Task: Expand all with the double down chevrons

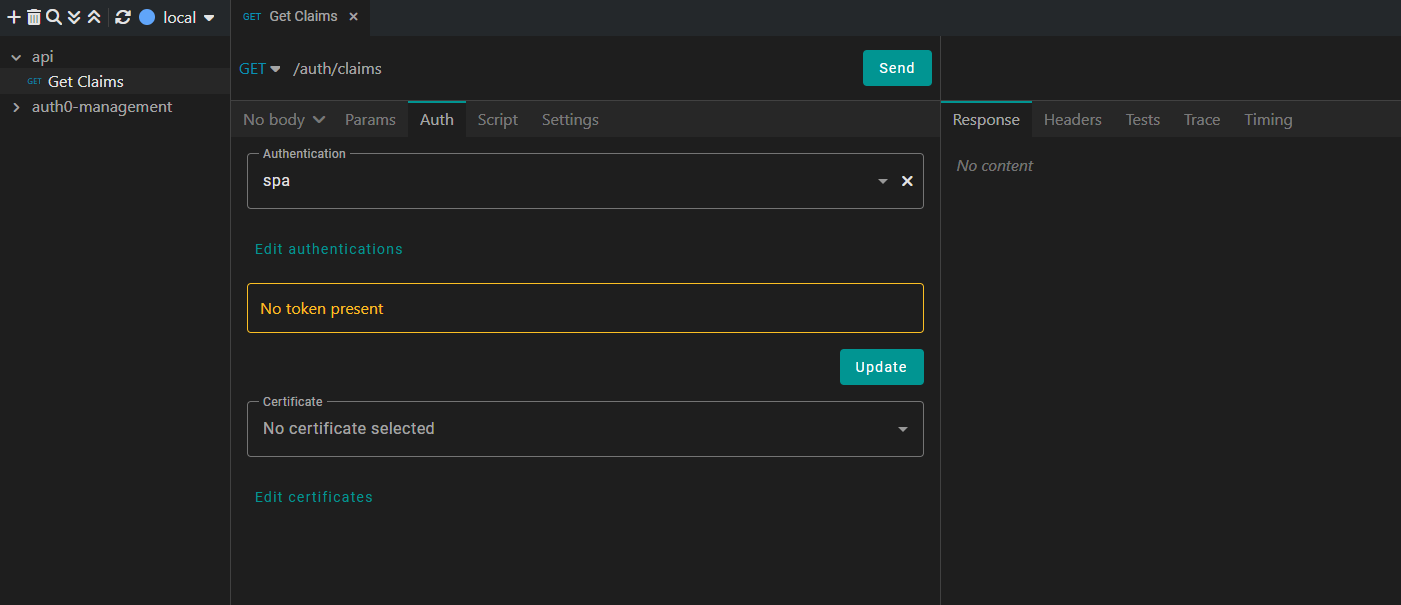Action: (x=74, y=17)
